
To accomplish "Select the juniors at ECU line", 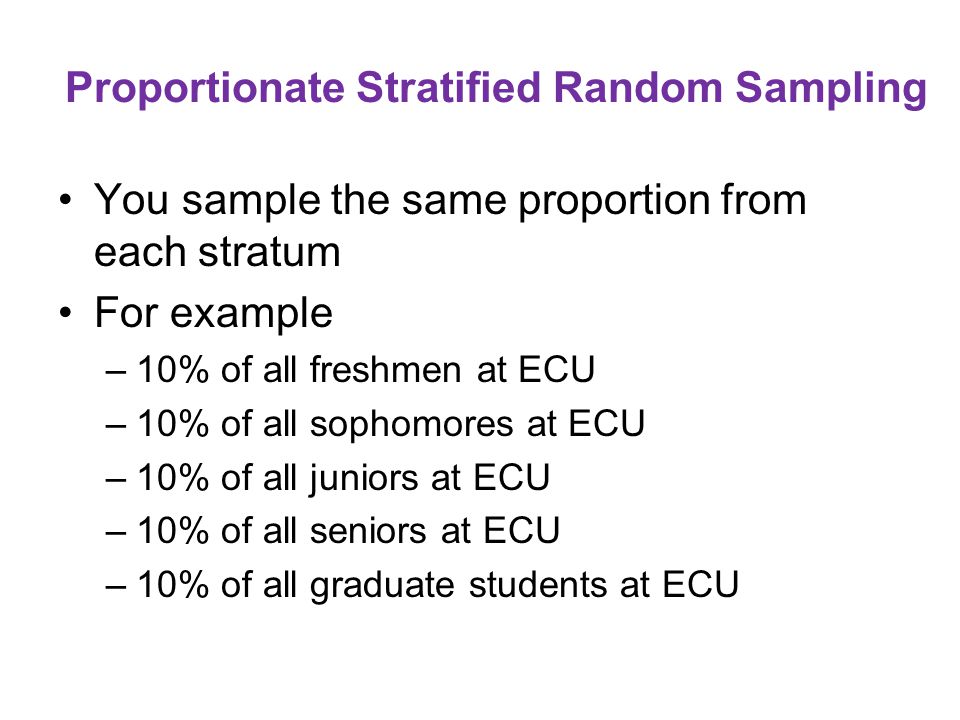I will pyautogui.click(x=343, y=478).
